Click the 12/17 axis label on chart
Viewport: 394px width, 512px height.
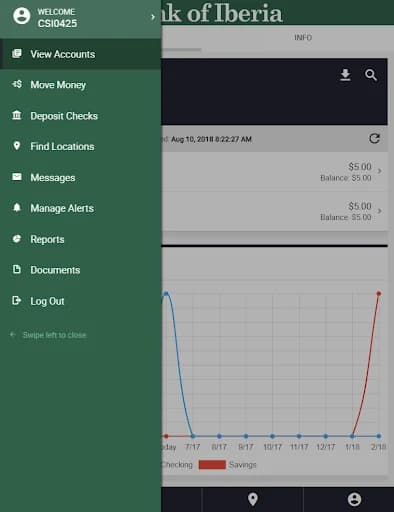(326, 447)
